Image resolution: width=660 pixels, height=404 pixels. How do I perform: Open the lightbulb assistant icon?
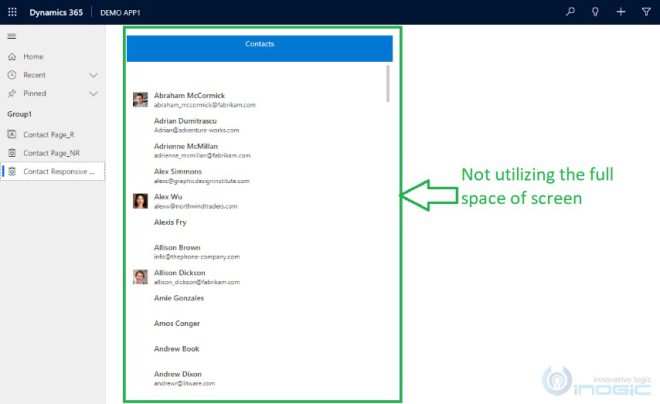coord(596,12)
